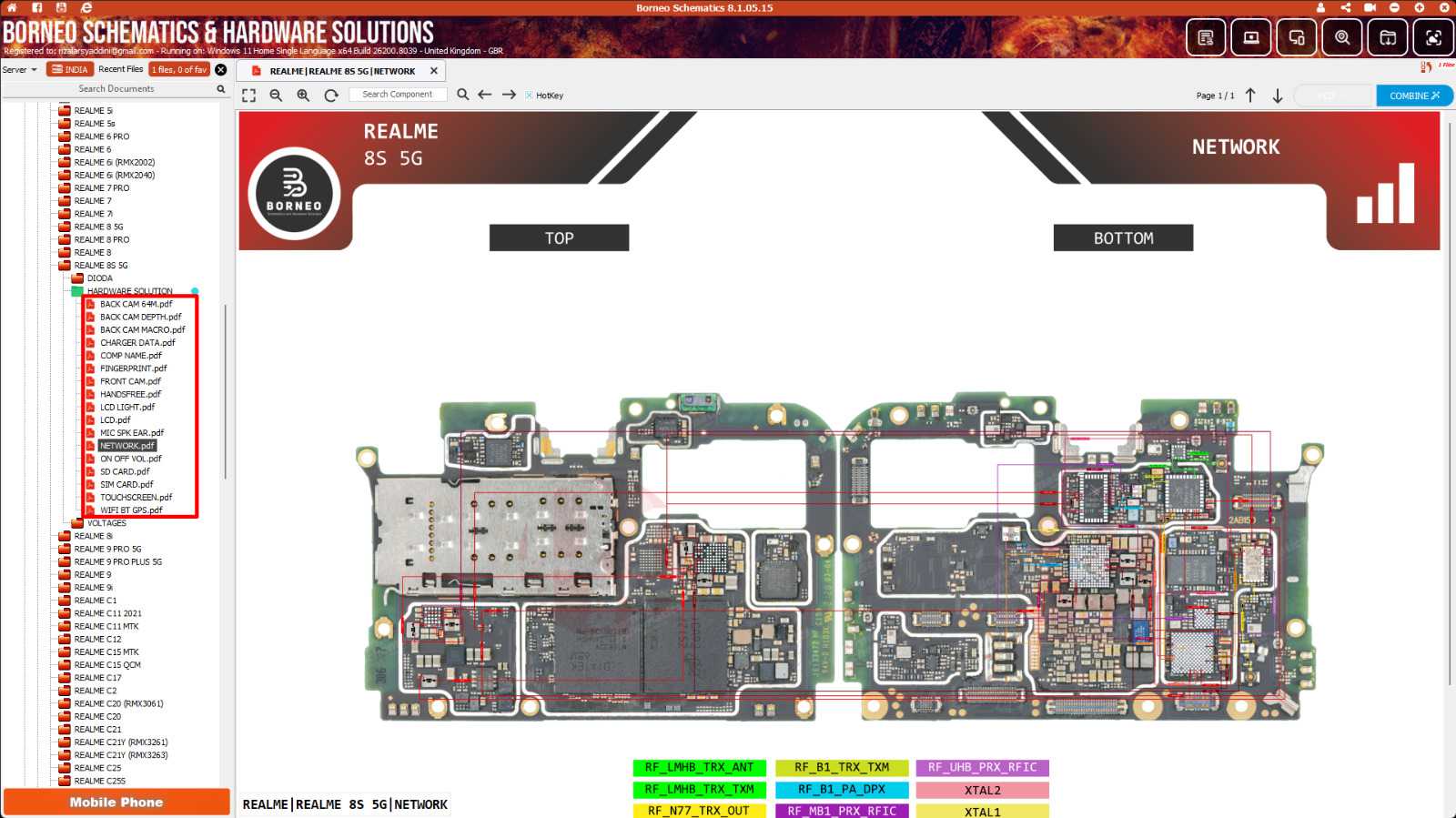Select NETWORK.pdf in the tree
The height and width of the screenshot is (818, 1456).
[127, 446]
